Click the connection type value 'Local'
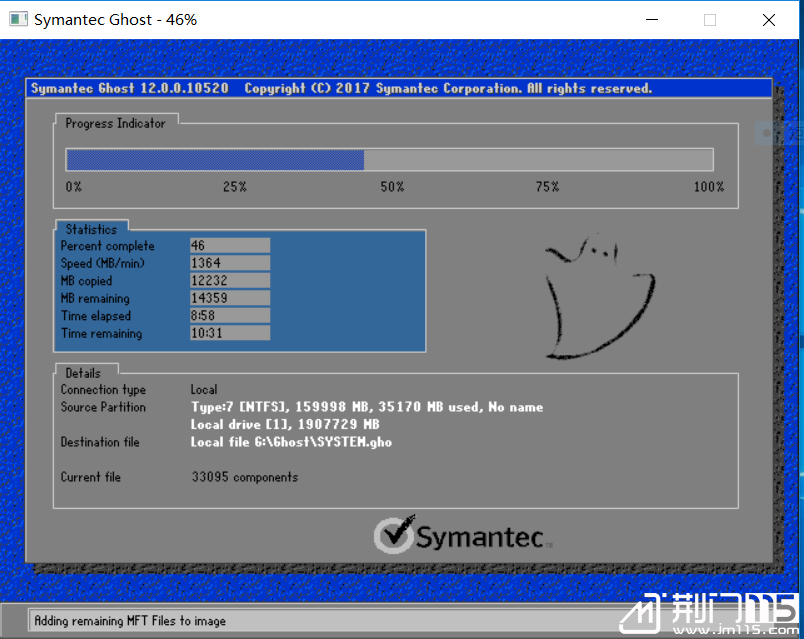 click(x=204, y=389)
